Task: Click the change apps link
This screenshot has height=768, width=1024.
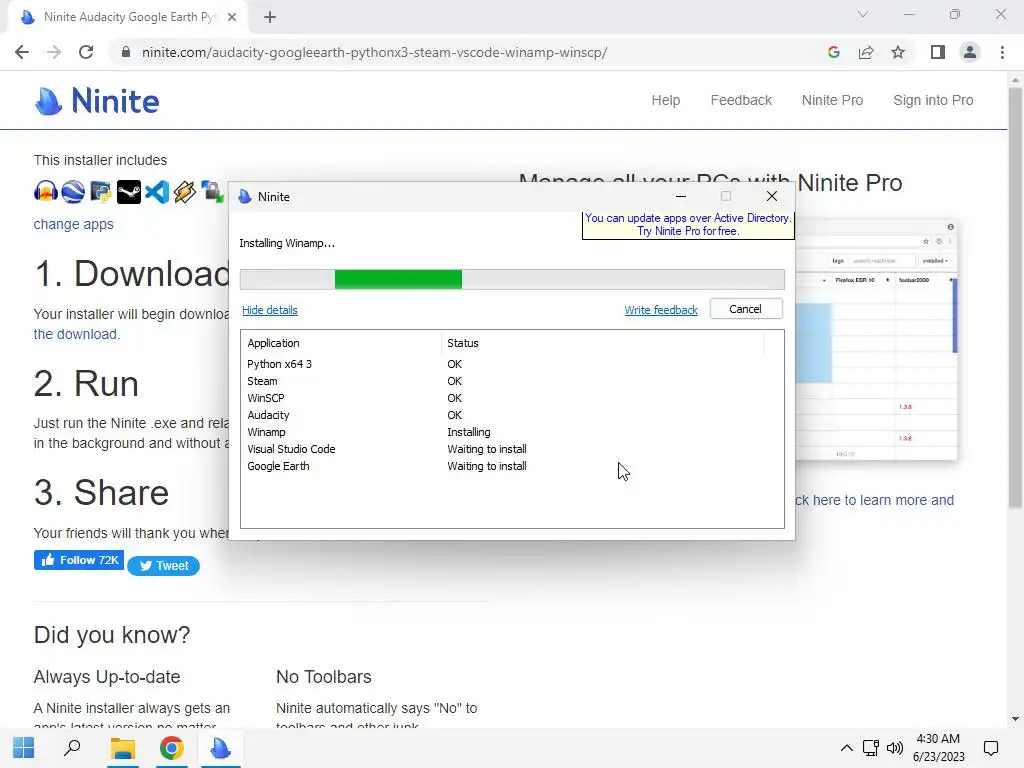Action: [73, 224]
